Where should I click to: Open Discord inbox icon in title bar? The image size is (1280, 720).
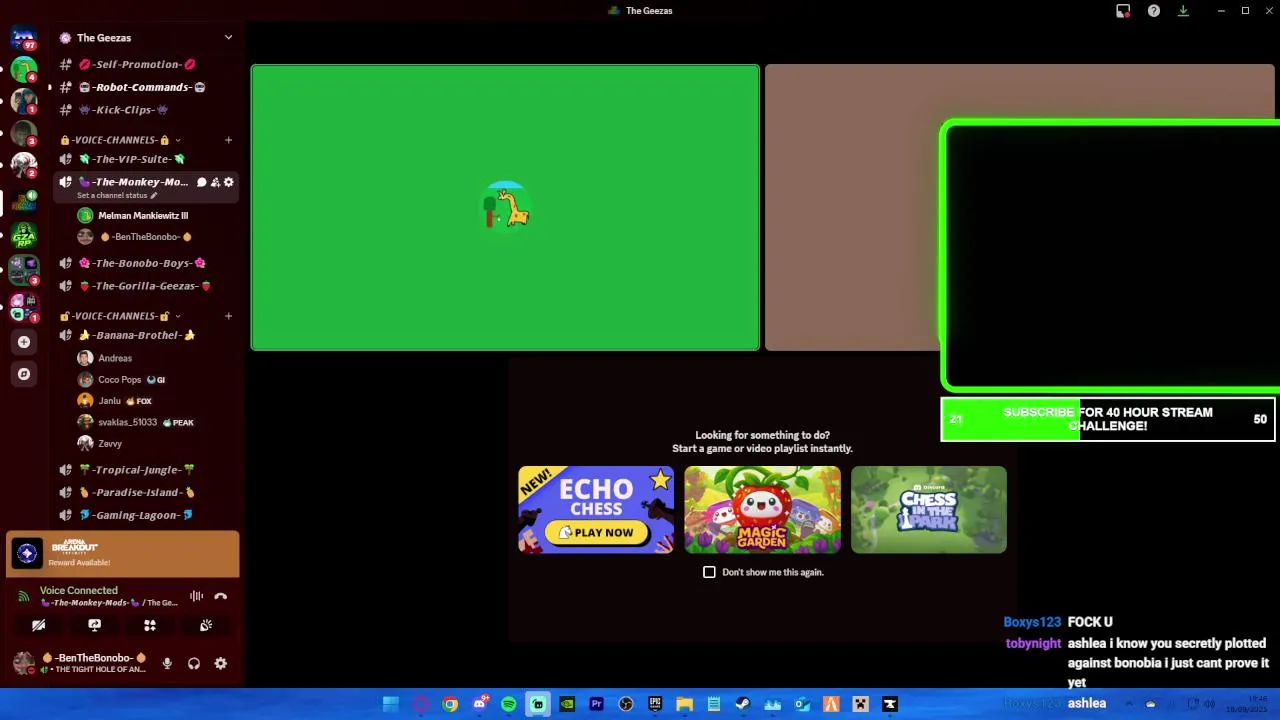click(1123, 11)
